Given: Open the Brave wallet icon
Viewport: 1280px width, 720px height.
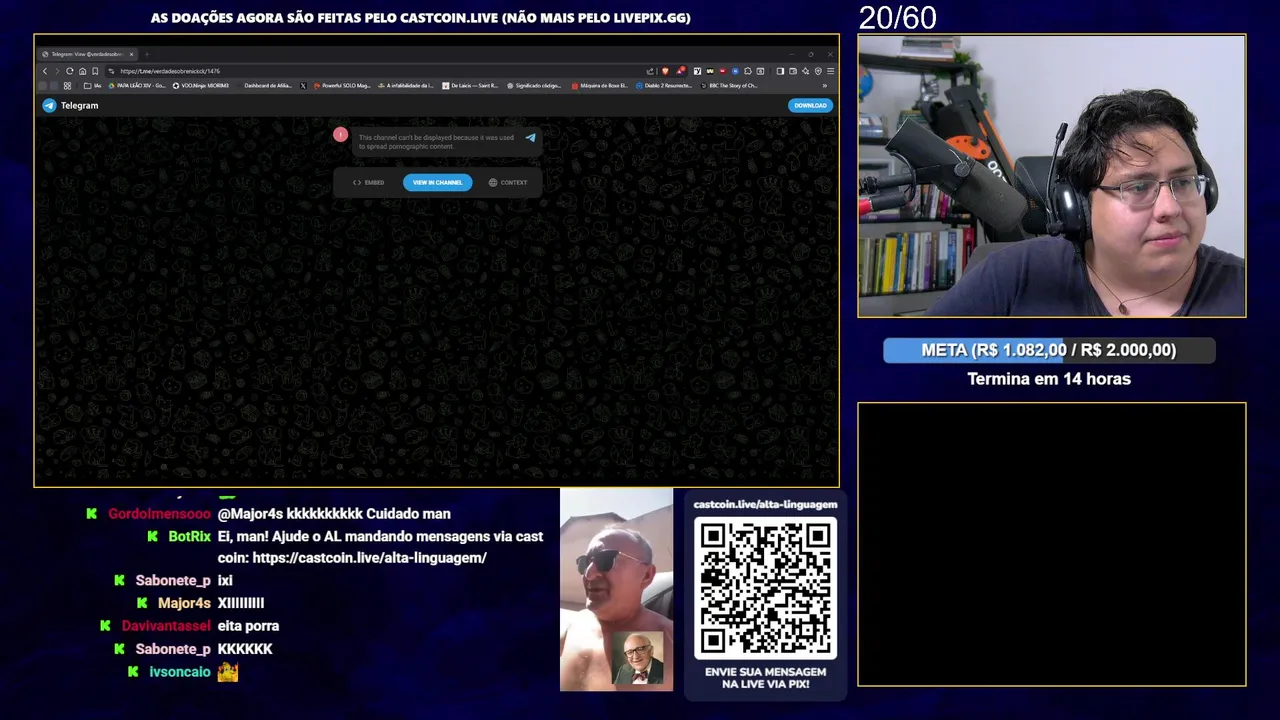Looking at the screenshot, I should [793, 71].
